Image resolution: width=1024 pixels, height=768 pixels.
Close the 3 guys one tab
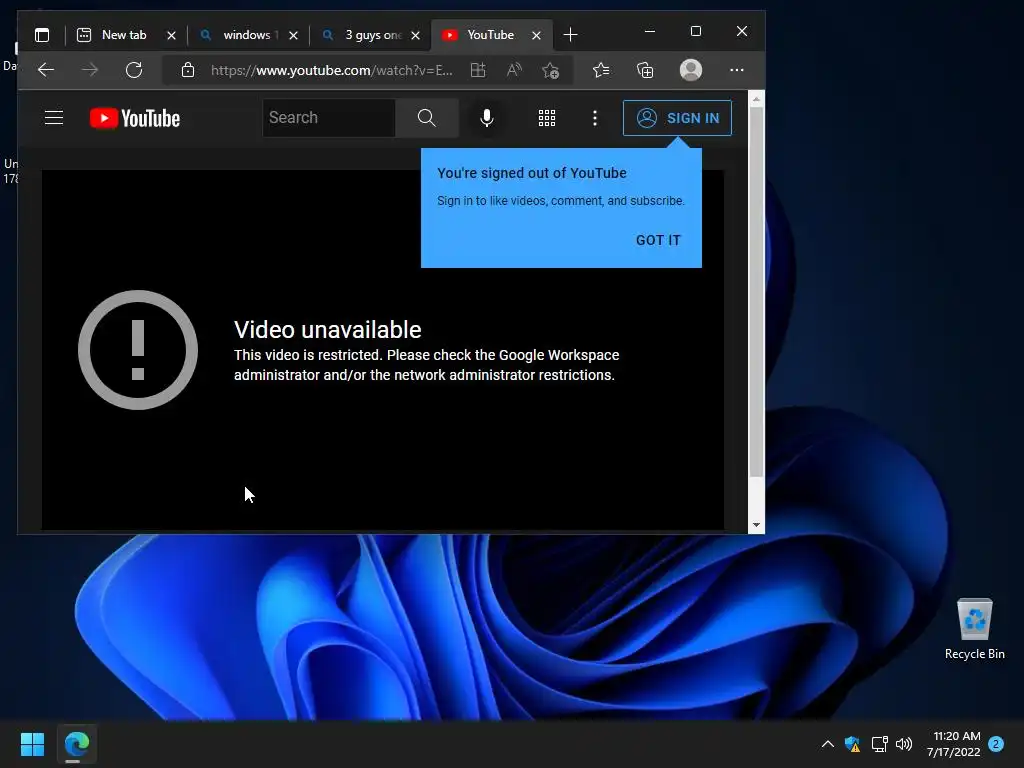(x=415, y=35)
